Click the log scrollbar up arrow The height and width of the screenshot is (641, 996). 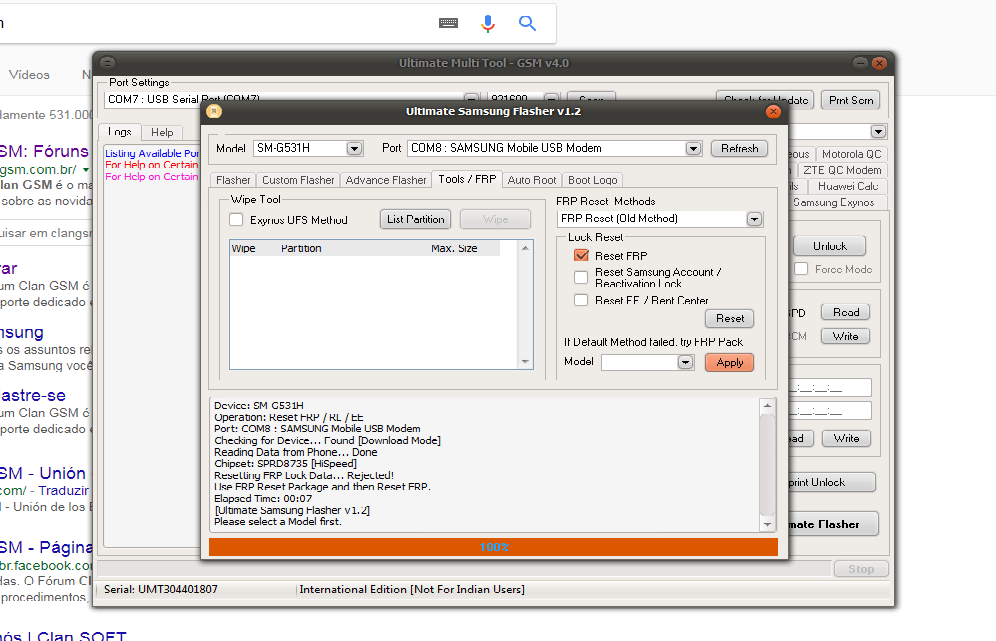click(x=767, y=405)
